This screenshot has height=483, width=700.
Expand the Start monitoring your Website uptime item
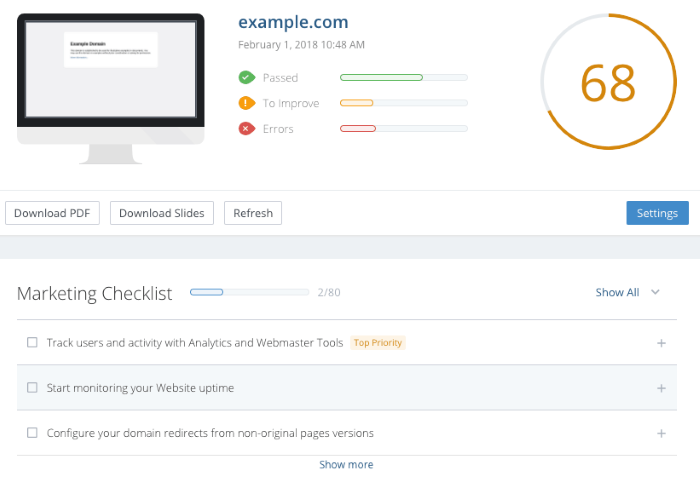140,388
